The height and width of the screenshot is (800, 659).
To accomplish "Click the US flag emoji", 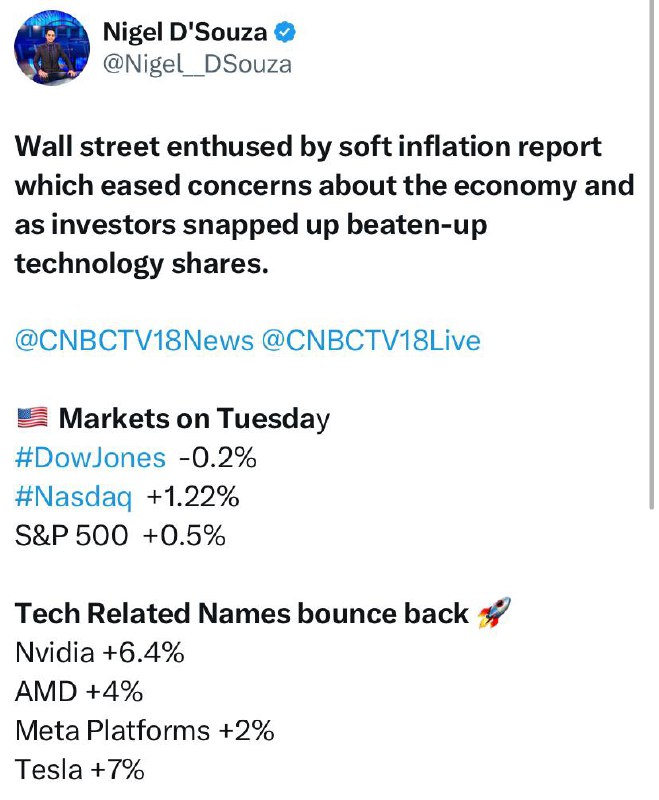I will coord(32,418).
